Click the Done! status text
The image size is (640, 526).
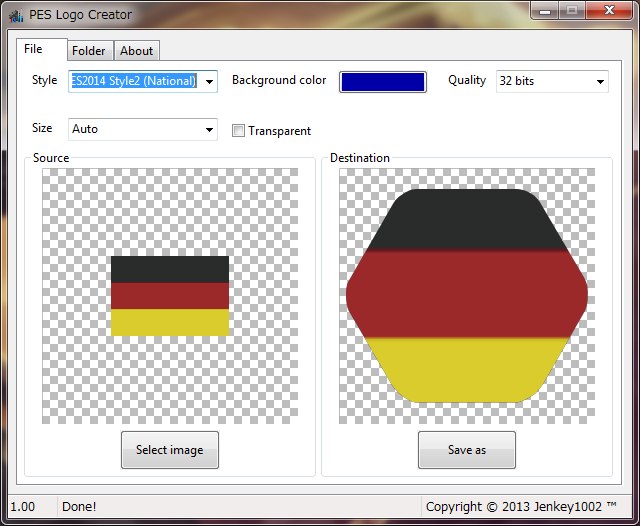(79, 506)
